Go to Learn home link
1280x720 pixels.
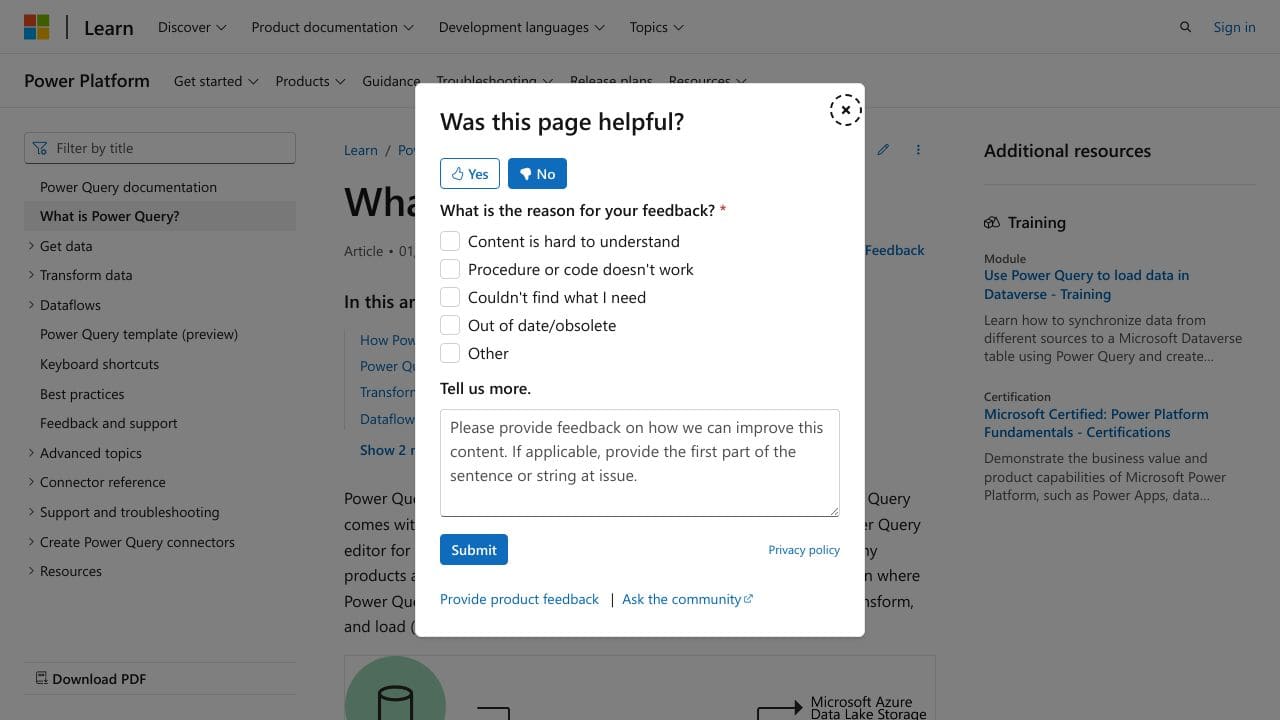[x=108, y=28]
